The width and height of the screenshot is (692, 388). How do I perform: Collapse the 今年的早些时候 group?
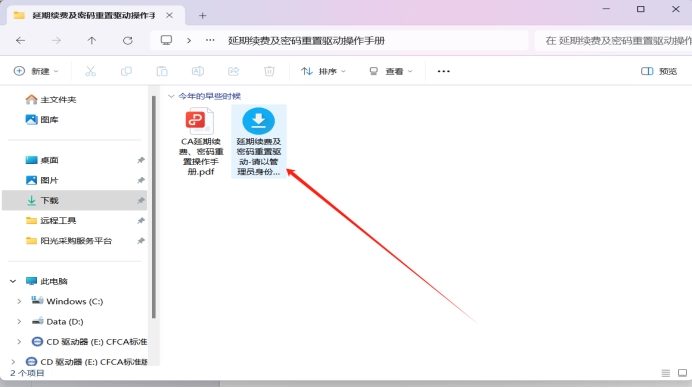pyautogui.click(x=171, y=96)
